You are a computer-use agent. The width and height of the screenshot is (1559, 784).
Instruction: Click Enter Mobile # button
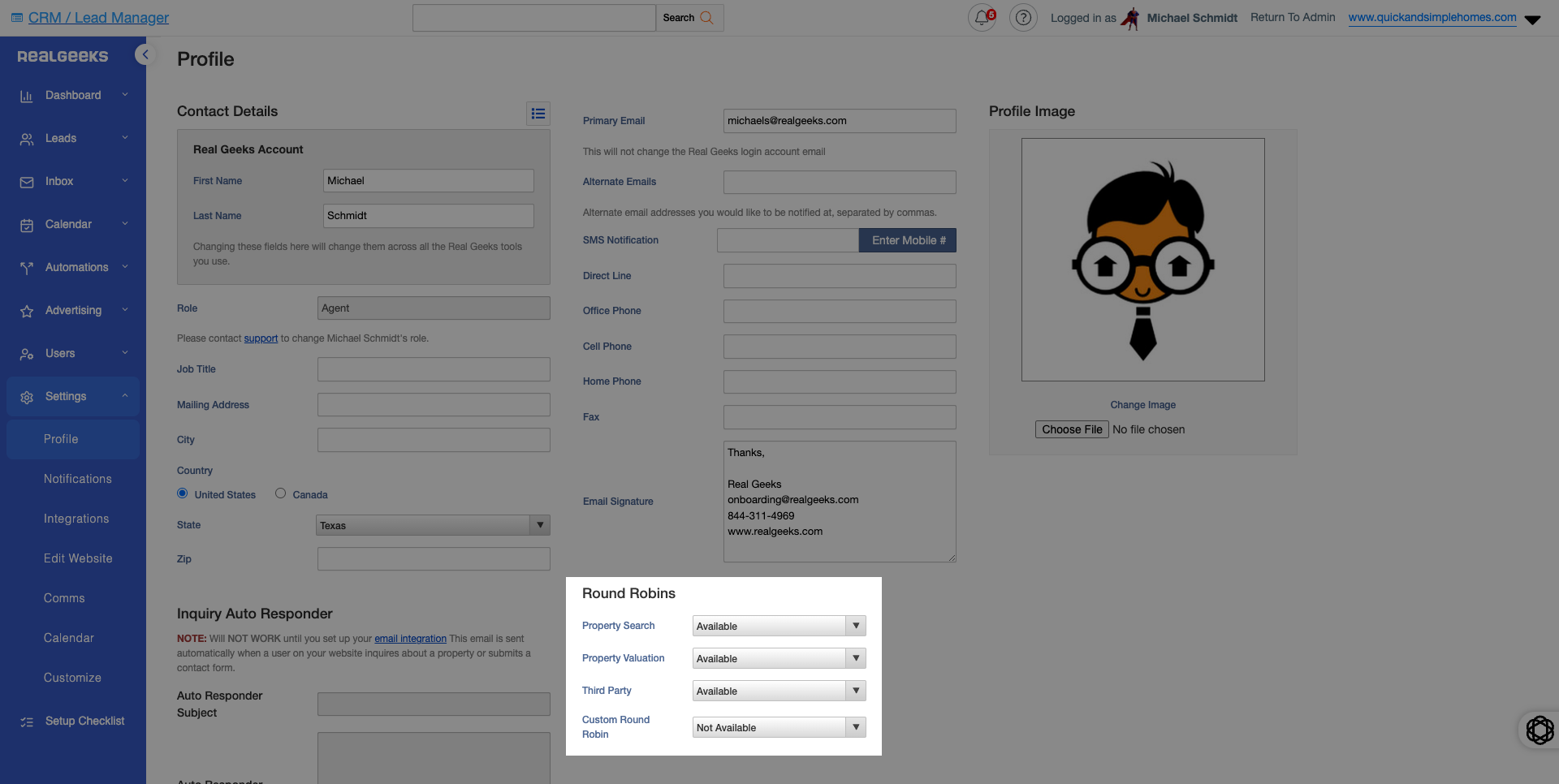908,240
